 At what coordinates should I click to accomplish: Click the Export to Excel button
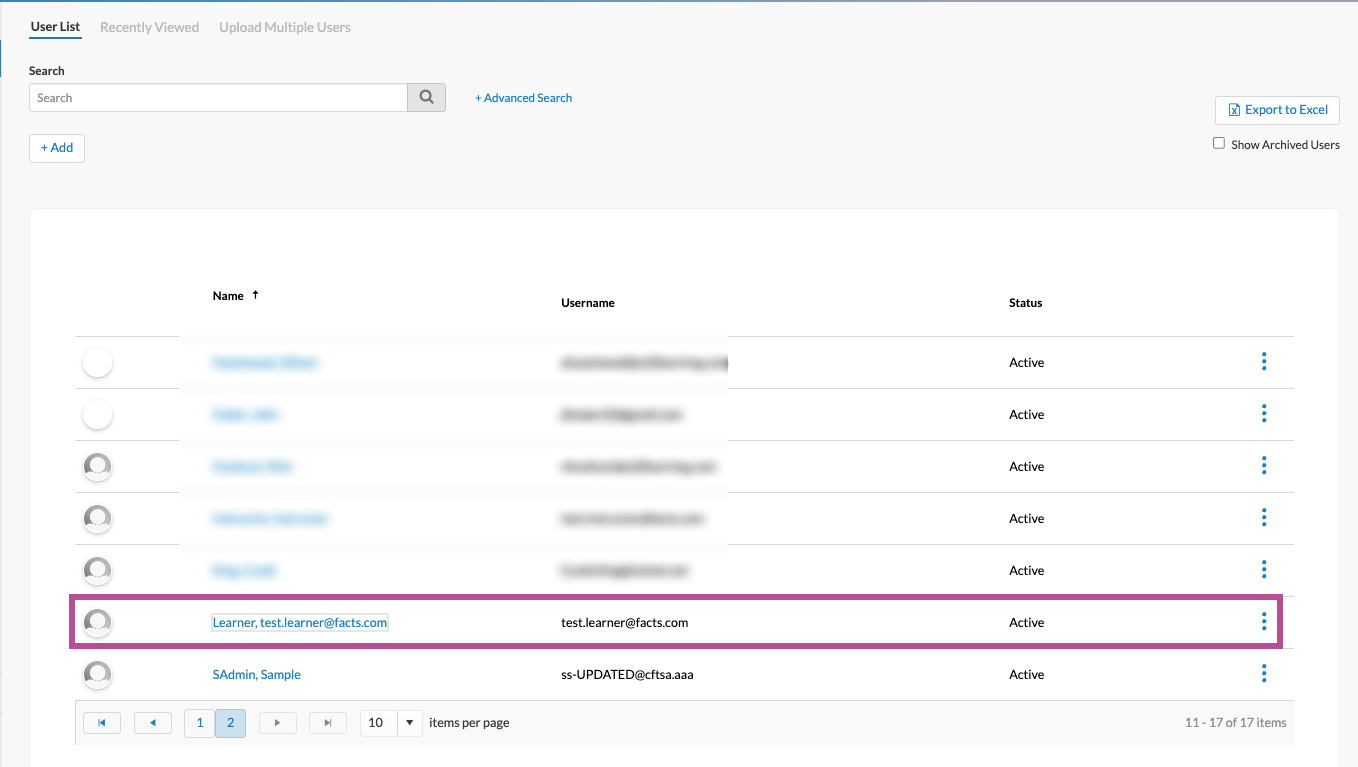pos(1277,110)
